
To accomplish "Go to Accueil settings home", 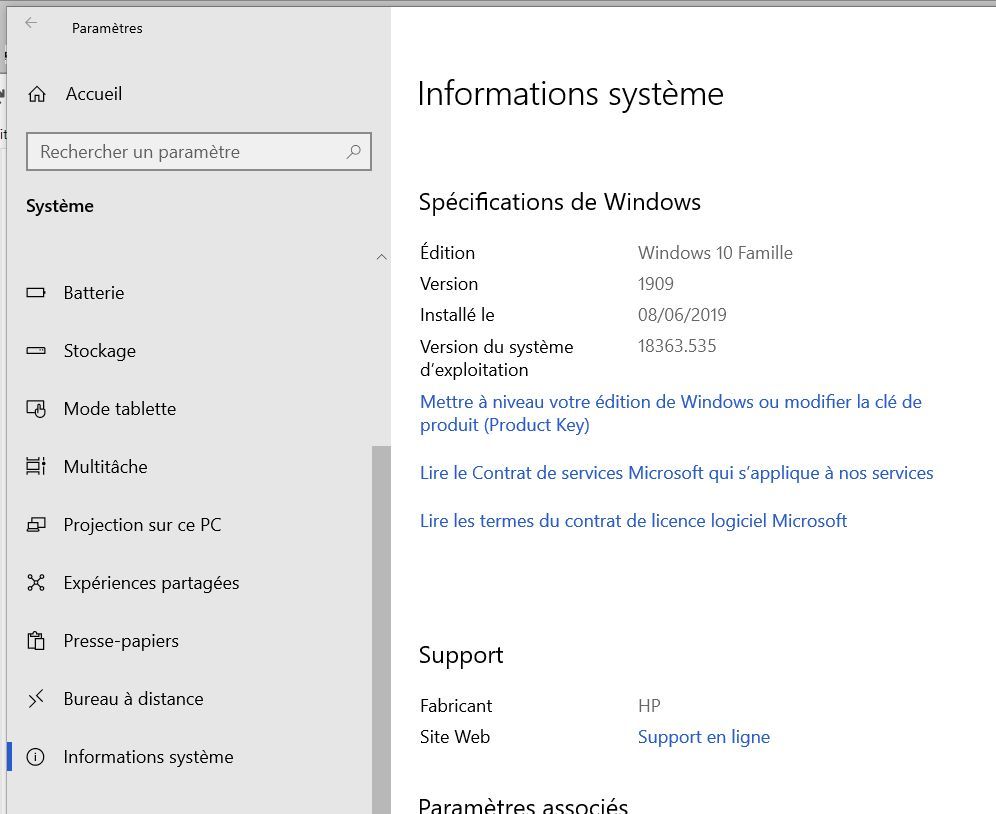I will 93,94.
